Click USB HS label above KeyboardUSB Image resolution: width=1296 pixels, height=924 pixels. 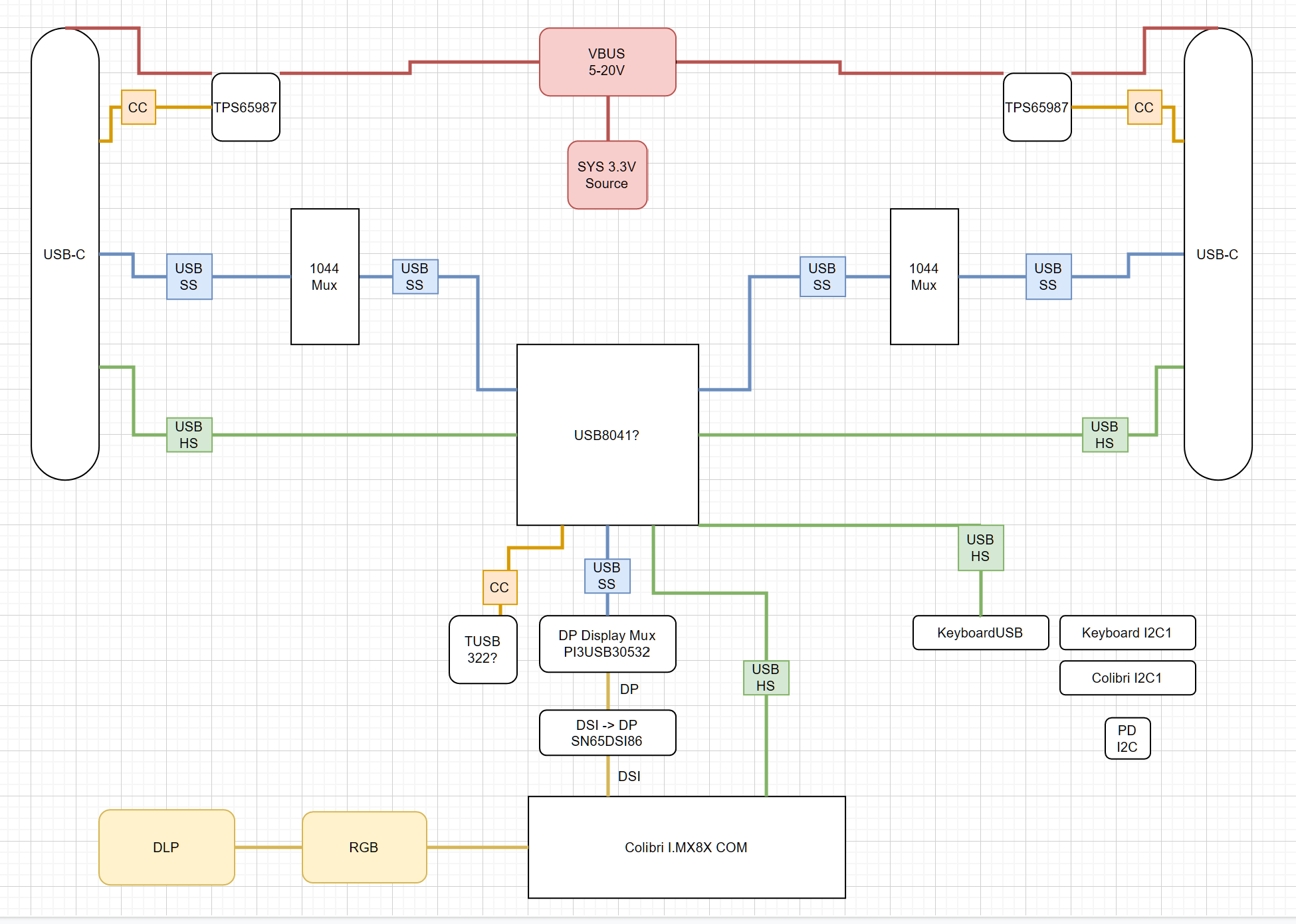(x=981, y=548)
